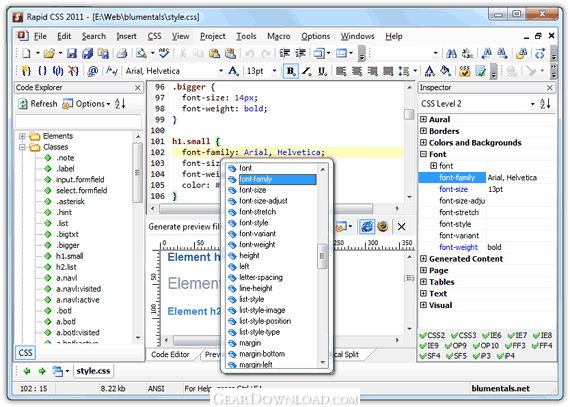Viewport: 570px width, 407px height.
Task: Navigate forward with the green right arrow
Action: pos(42,371)
